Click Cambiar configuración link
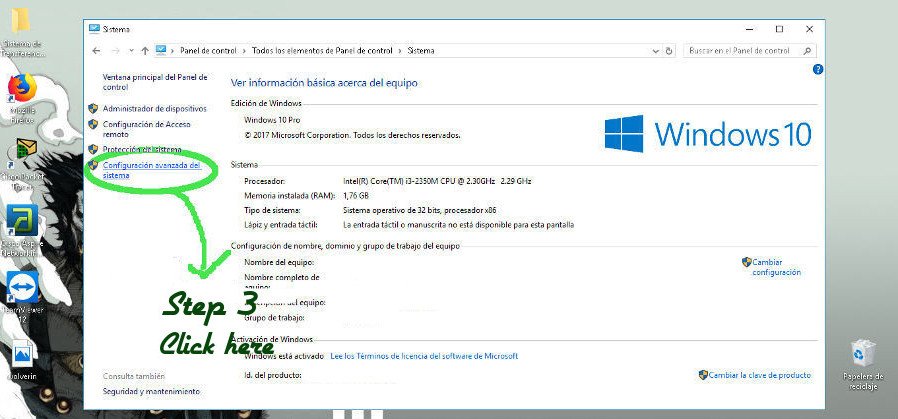The height and width of the screenshot is (419, 898). pos(776,267)
